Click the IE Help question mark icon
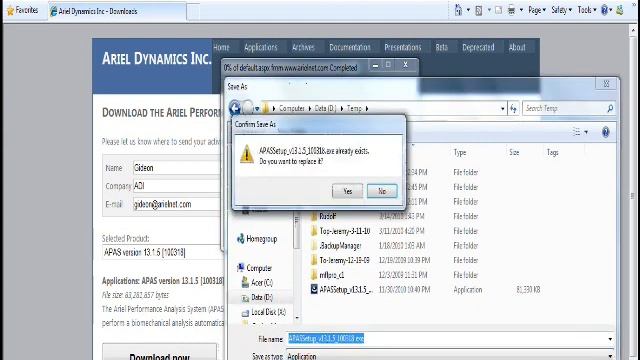The width and height of the screenshot is (640, 360). point(605,11)
